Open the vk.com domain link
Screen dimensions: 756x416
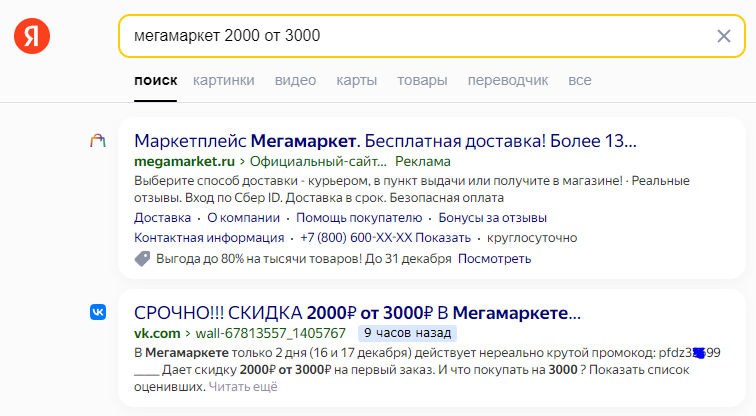pyautogui.click(x=157, y=333)
